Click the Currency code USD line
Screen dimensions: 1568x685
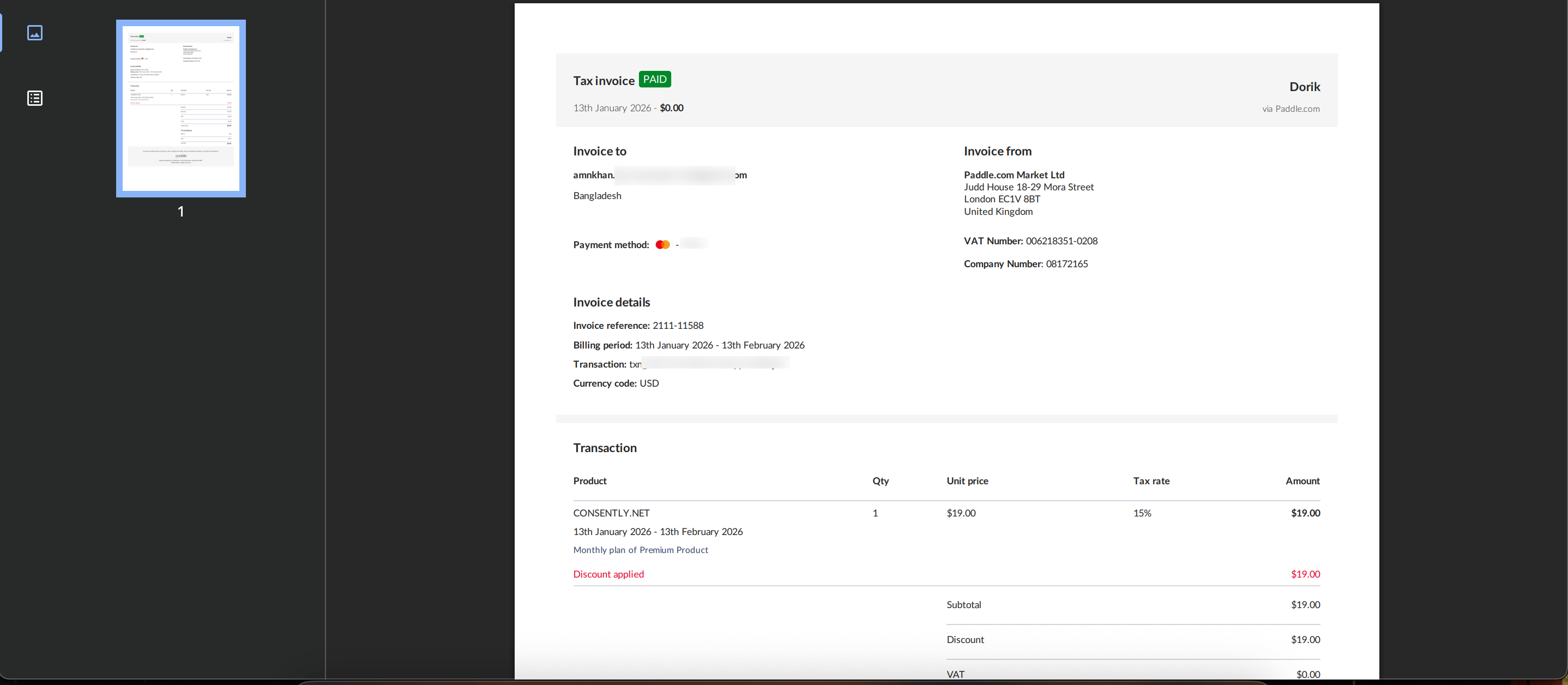click(x=616, y=383)
